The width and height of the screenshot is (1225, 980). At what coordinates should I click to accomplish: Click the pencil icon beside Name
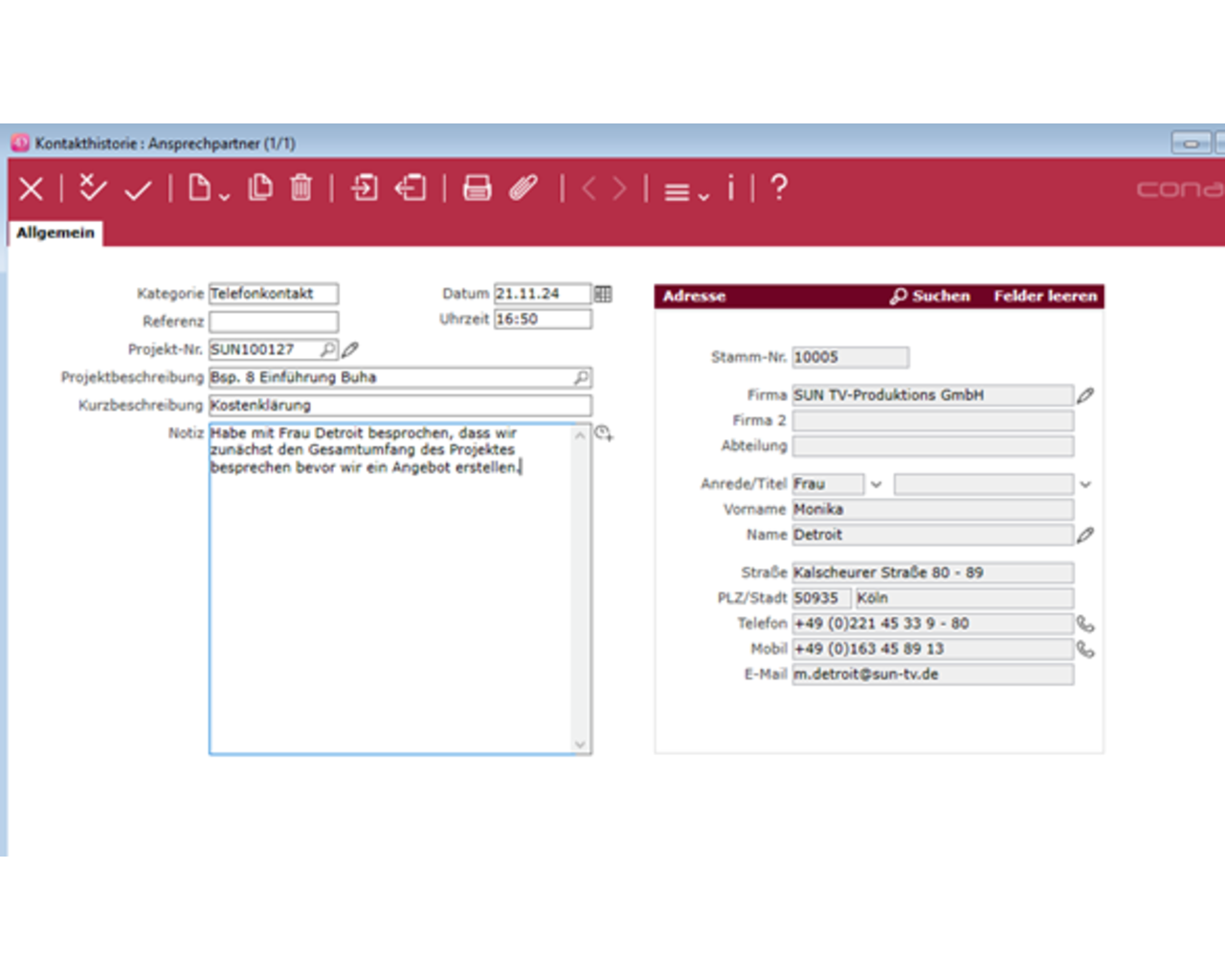(x=1085, y=534)
